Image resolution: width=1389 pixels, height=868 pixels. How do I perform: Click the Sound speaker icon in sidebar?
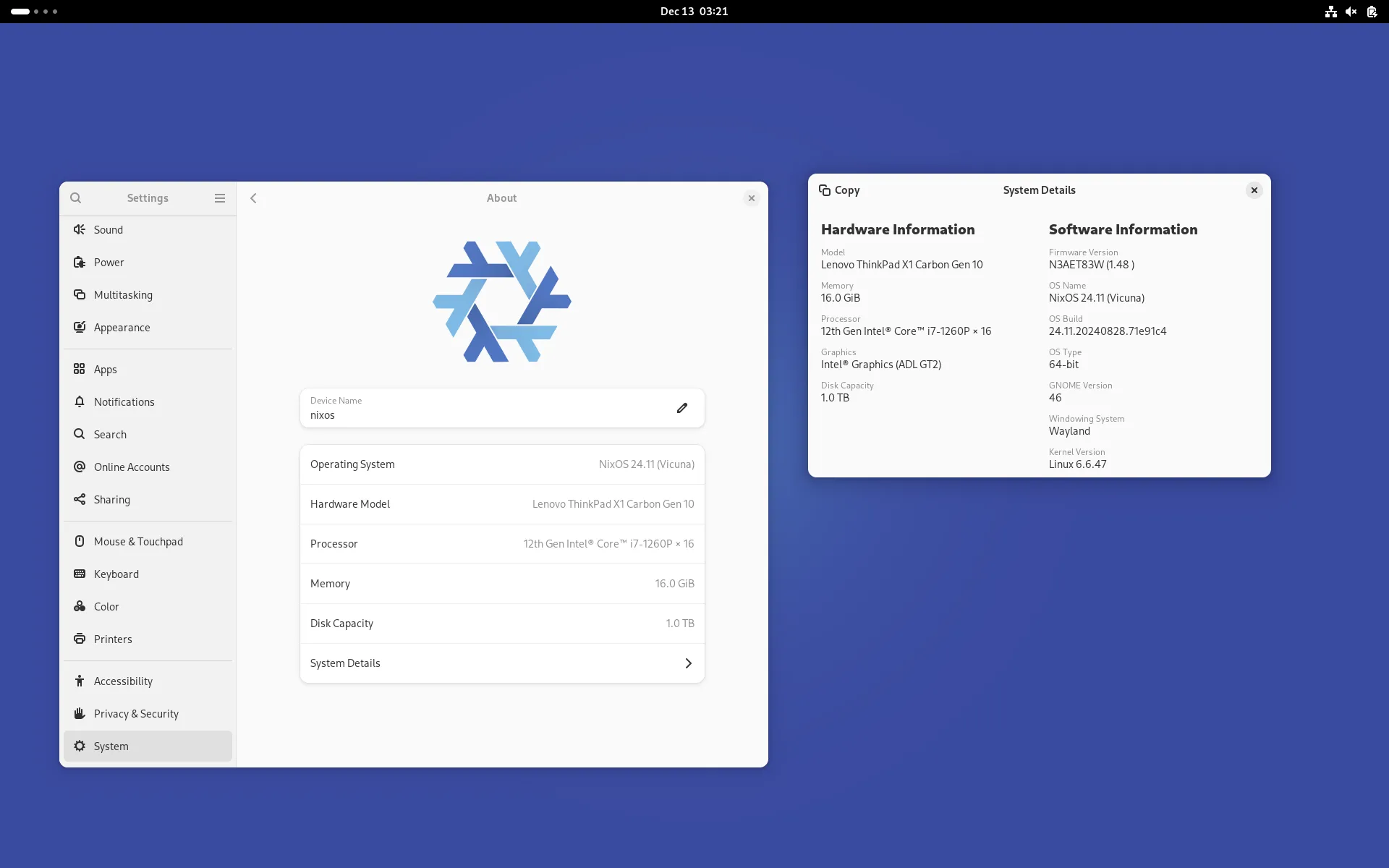coord(80,229)
